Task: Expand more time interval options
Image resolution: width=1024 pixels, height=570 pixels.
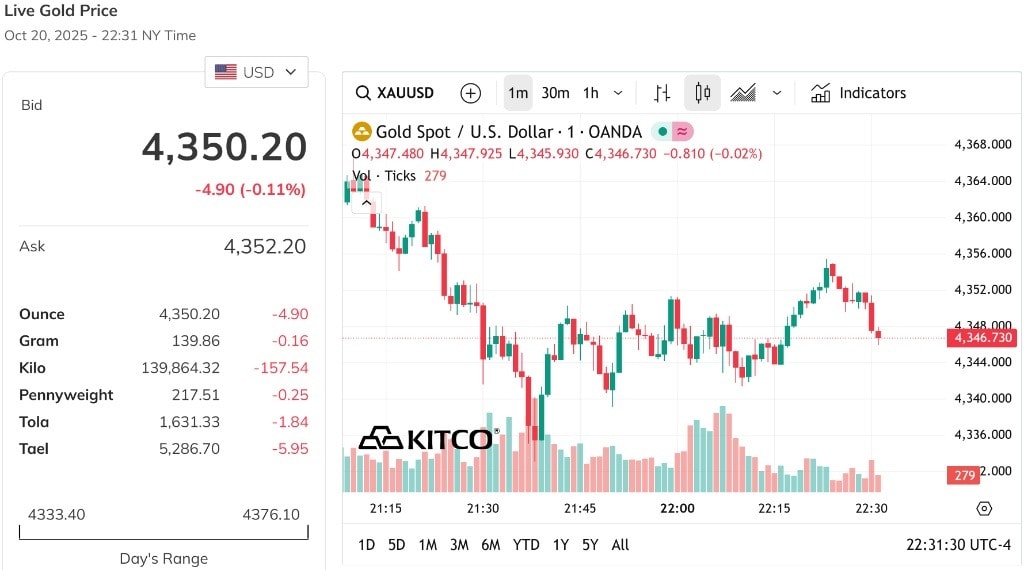Action: click(618, 93)
